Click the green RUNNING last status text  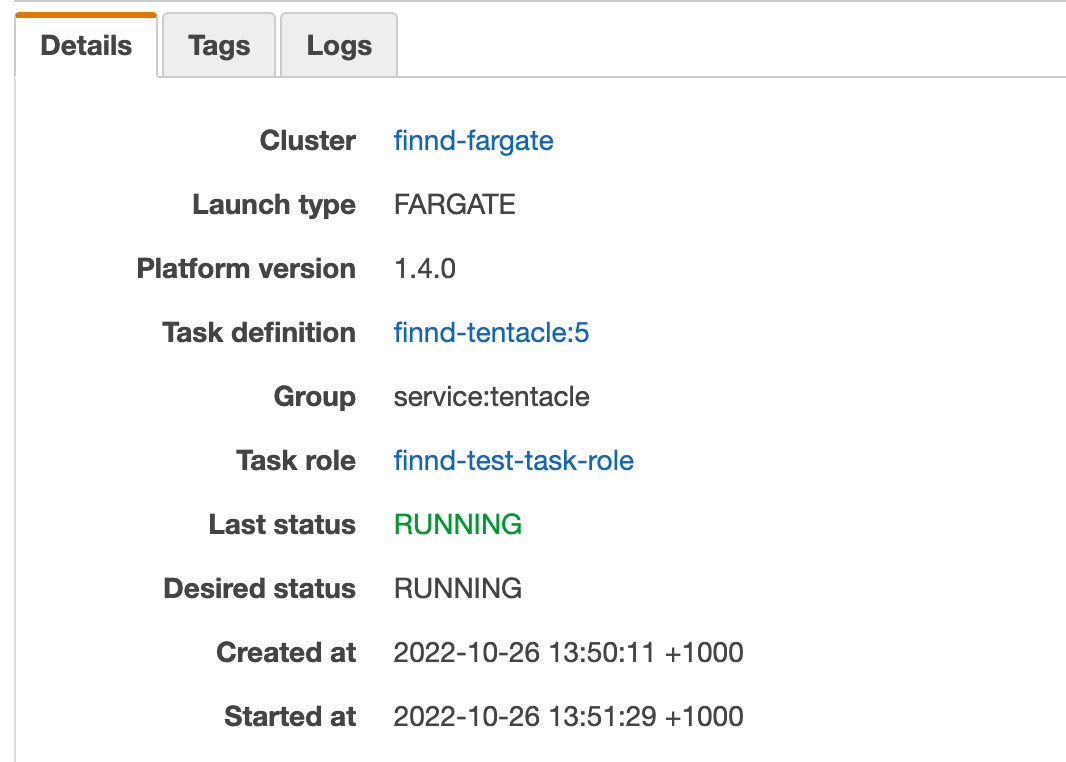(x=457, y=524)
